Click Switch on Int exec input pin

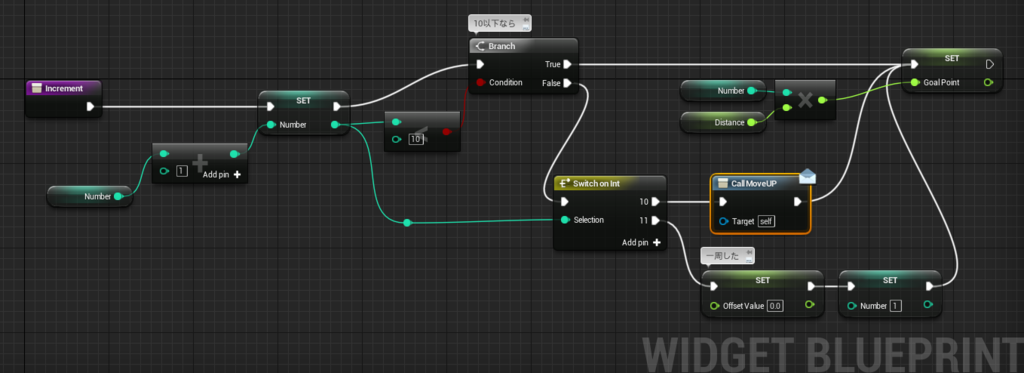(564, 202)
